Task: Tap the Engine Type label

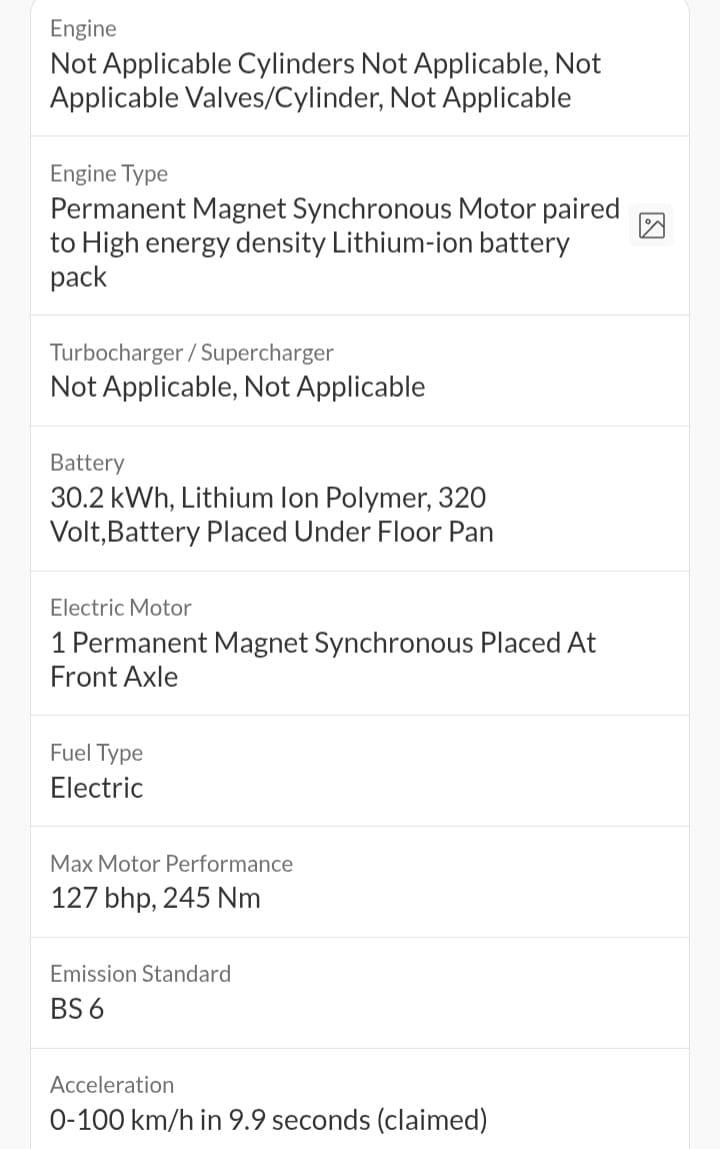Action: point(109,174)
